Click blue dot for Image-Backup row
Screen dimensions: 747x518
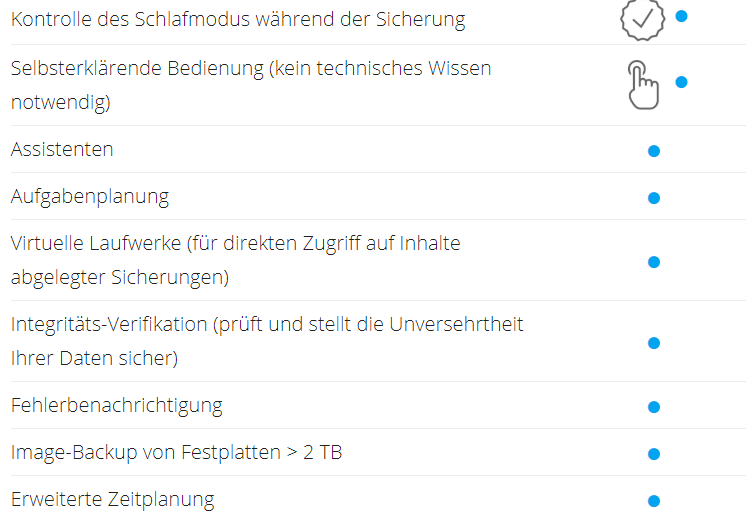[x=654, y=454]
